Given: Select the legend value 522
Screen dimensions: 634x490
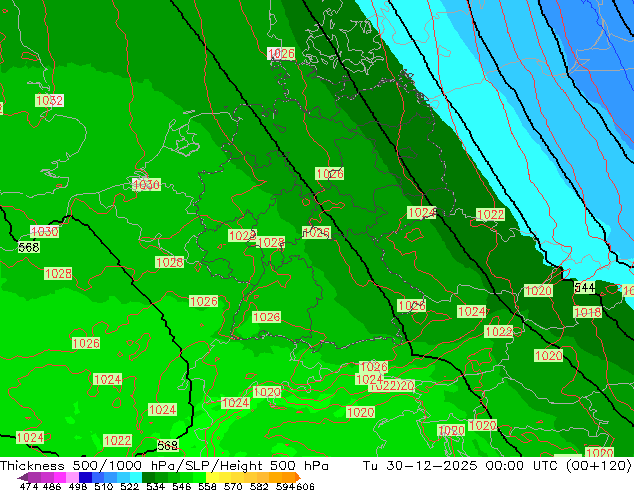Looking at the screenshot, I should pyautogui.click(x=129, y=486).
